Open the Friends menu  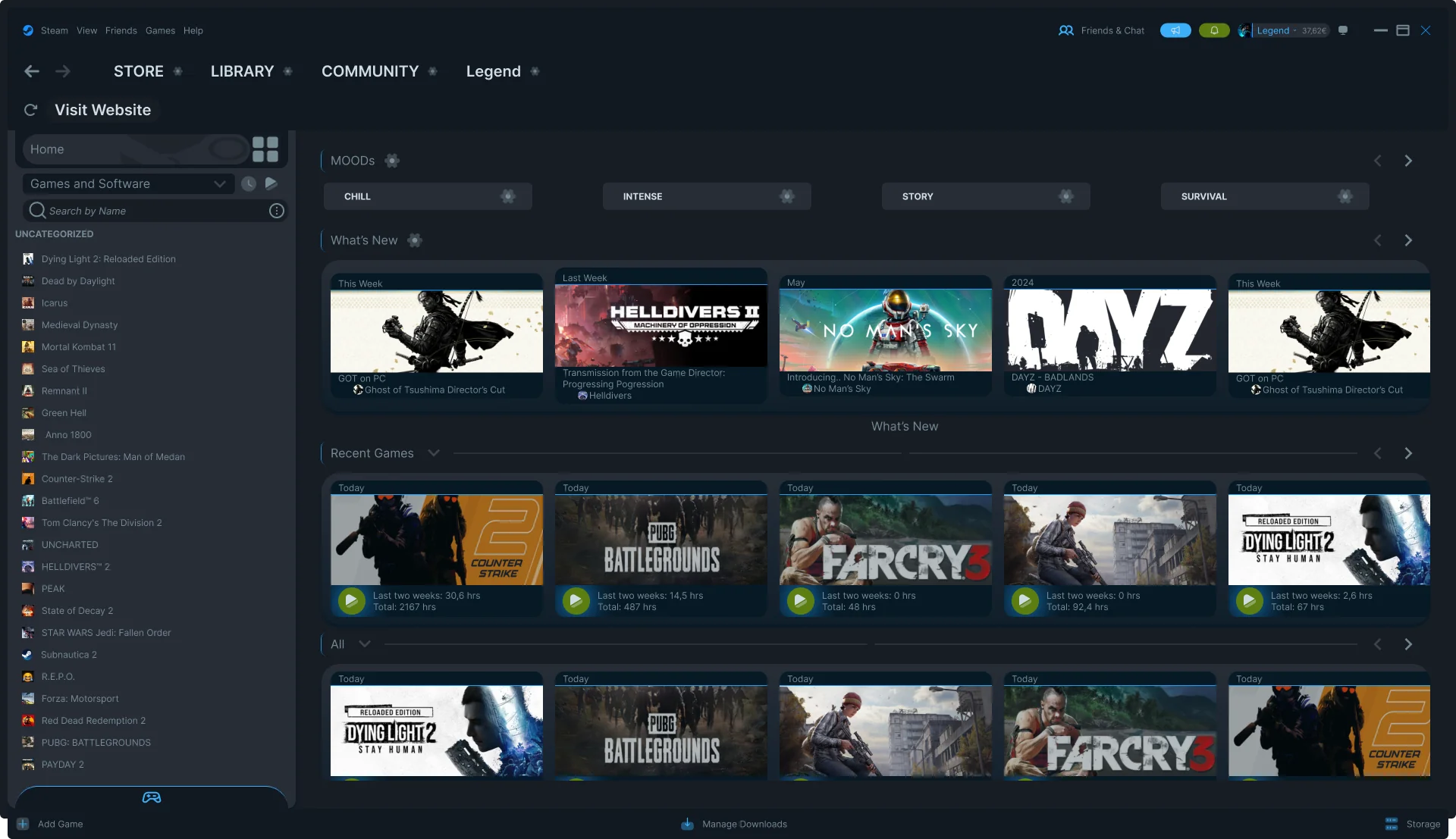[x=121, y=30]
